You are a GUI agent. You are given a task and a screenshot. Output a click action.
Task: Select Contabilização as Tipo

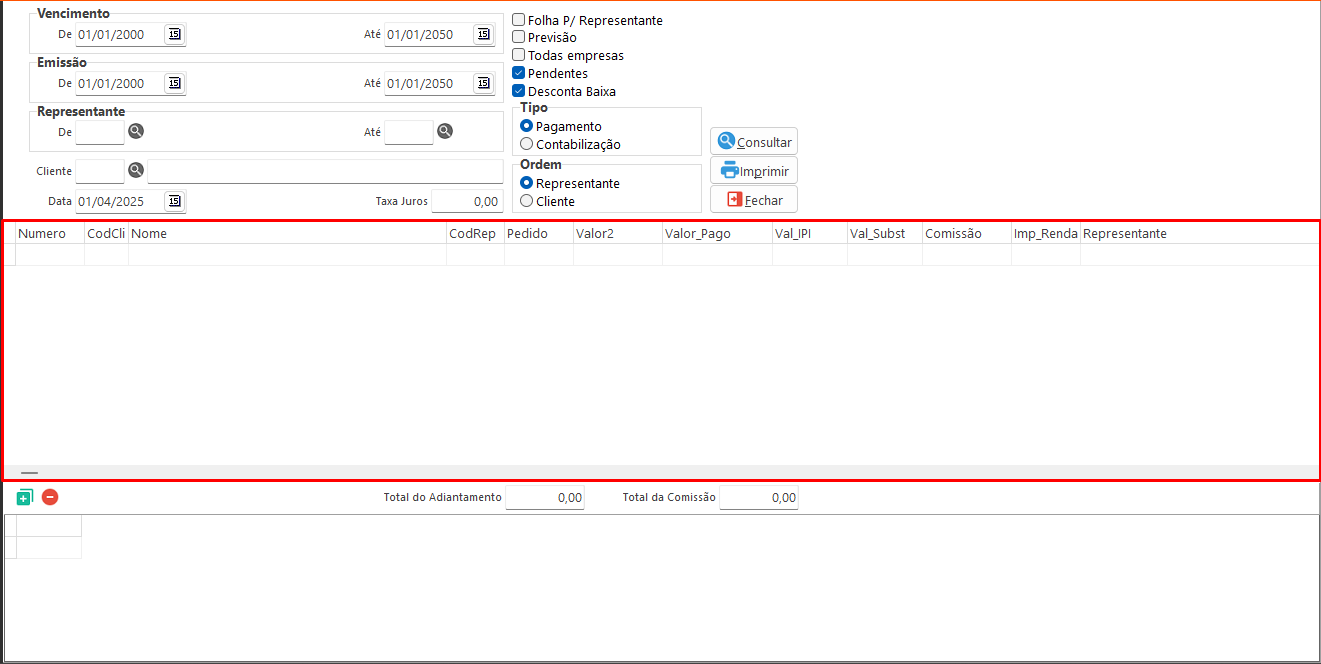point(527,144)
